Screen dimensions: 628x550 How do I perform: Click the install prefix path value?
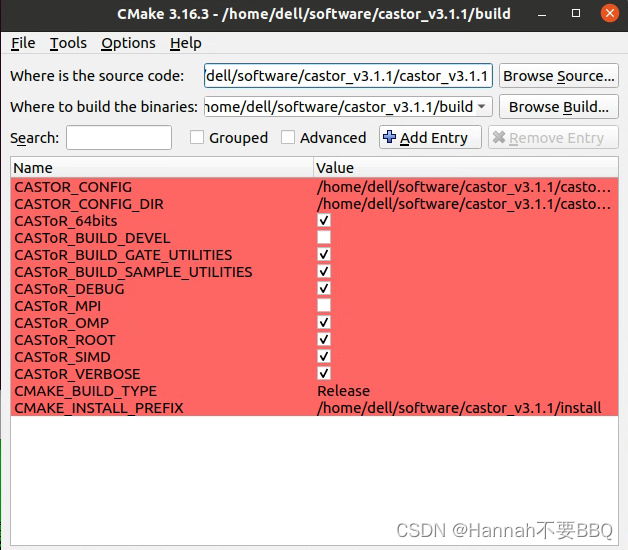click(x=459, y=408)
